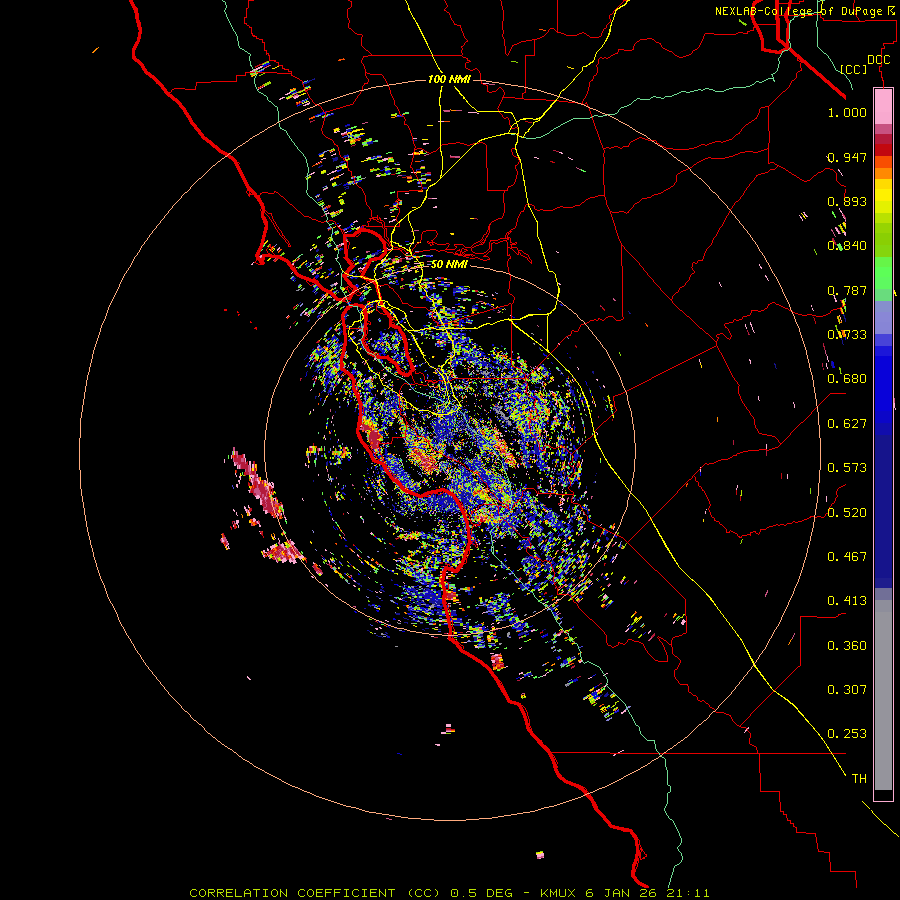Select the "0.307" scale value
This screenshot has height=900, width=900.
click(847, 690)
